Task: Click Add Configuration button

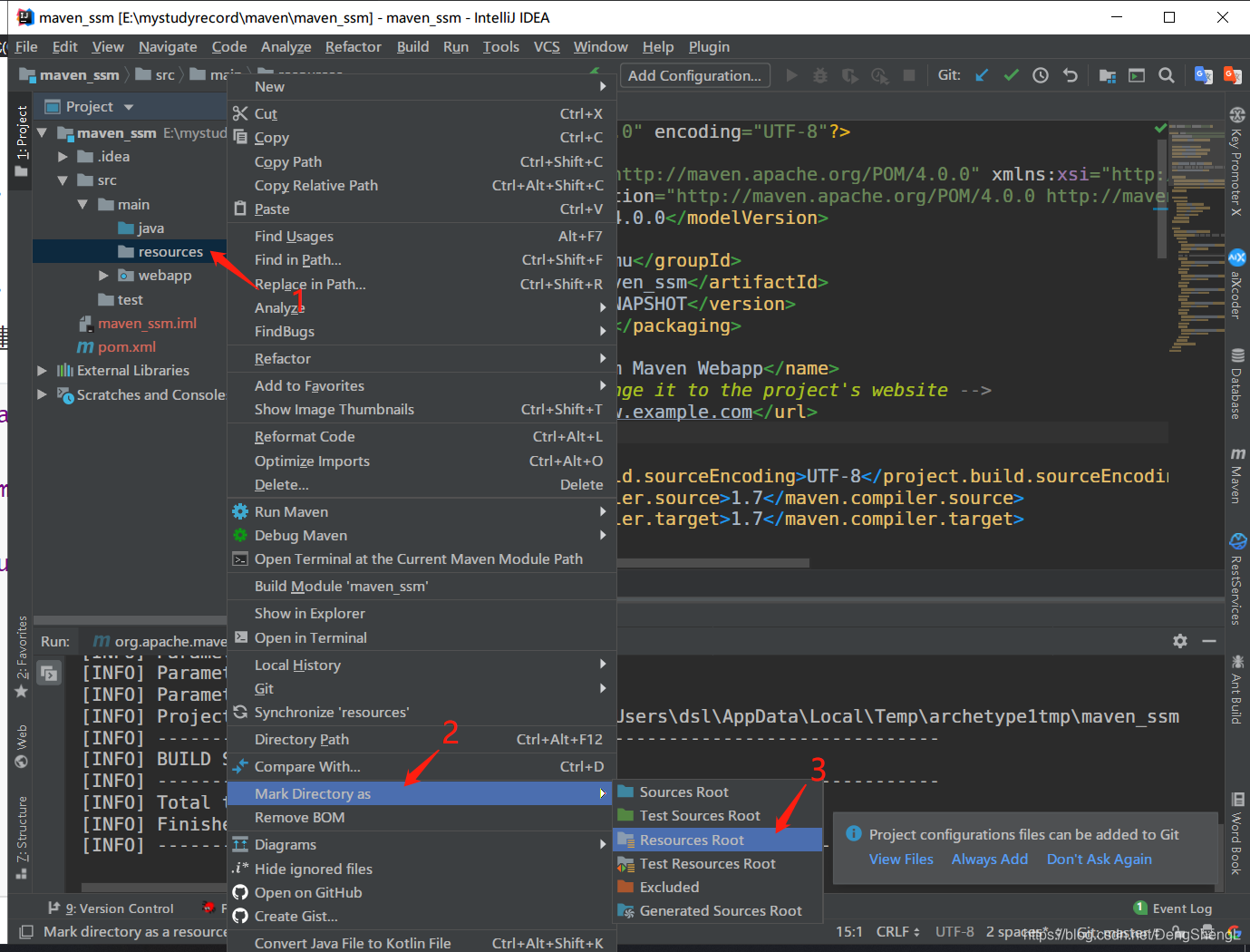Action: (695, 75)
